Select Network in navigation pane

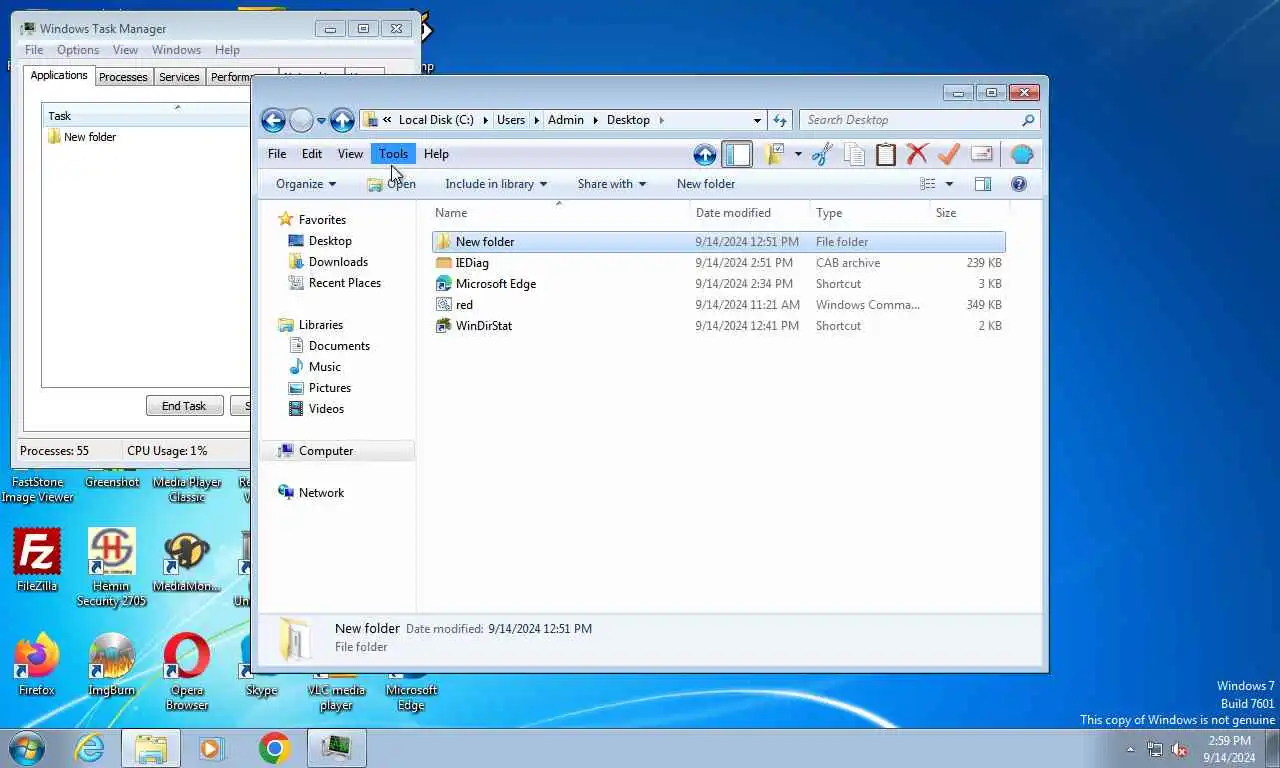tap(321, 493)
